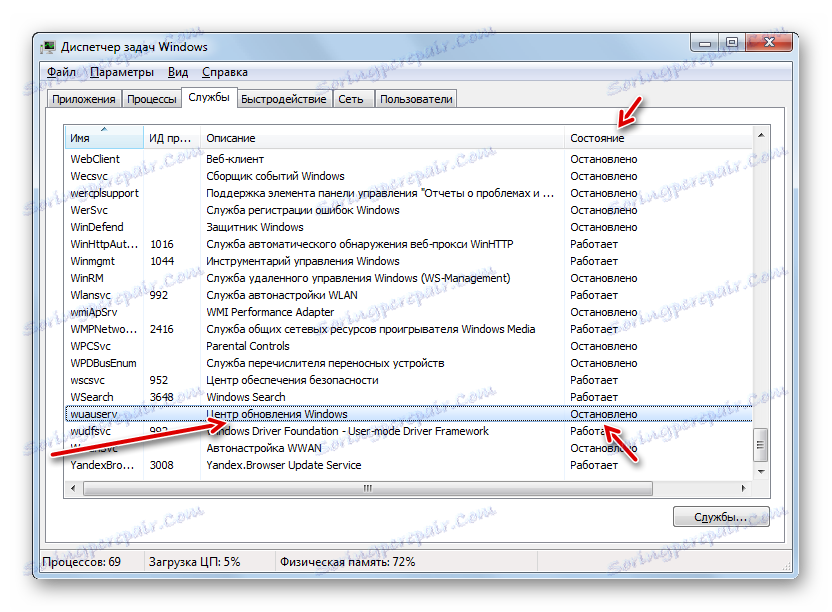Select the WinRM service row

click(409, 278)
